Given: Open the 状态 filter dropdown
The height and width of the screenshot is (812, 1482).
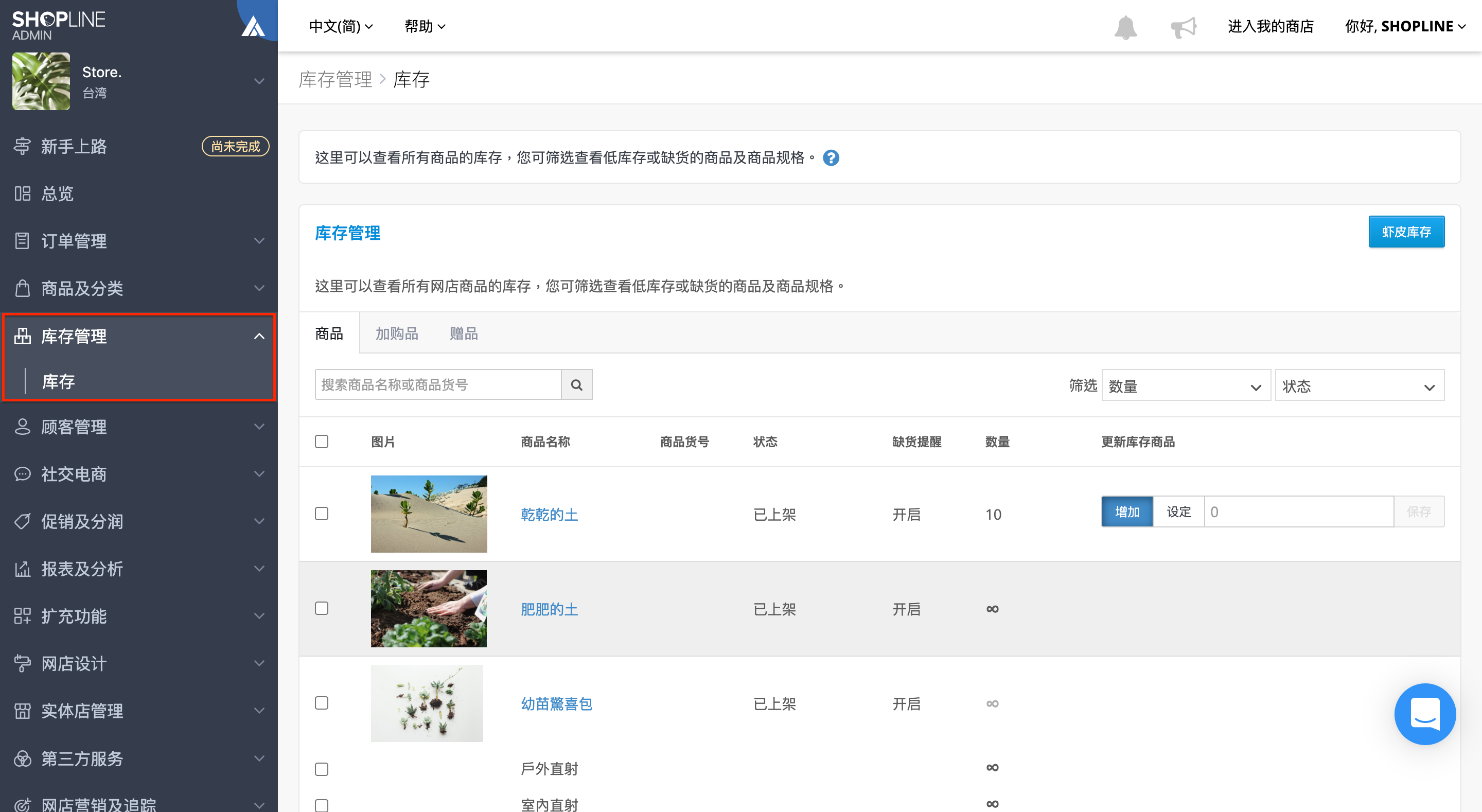Looking at the screenshot, I should [x=1360, y=385].
